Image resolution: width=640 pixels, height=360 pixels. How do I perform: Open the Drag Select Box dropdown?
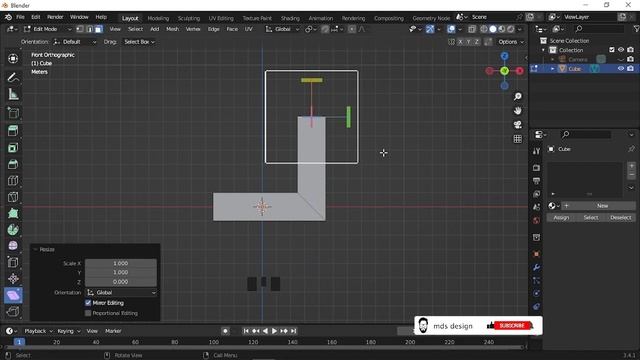coord(139,42)
